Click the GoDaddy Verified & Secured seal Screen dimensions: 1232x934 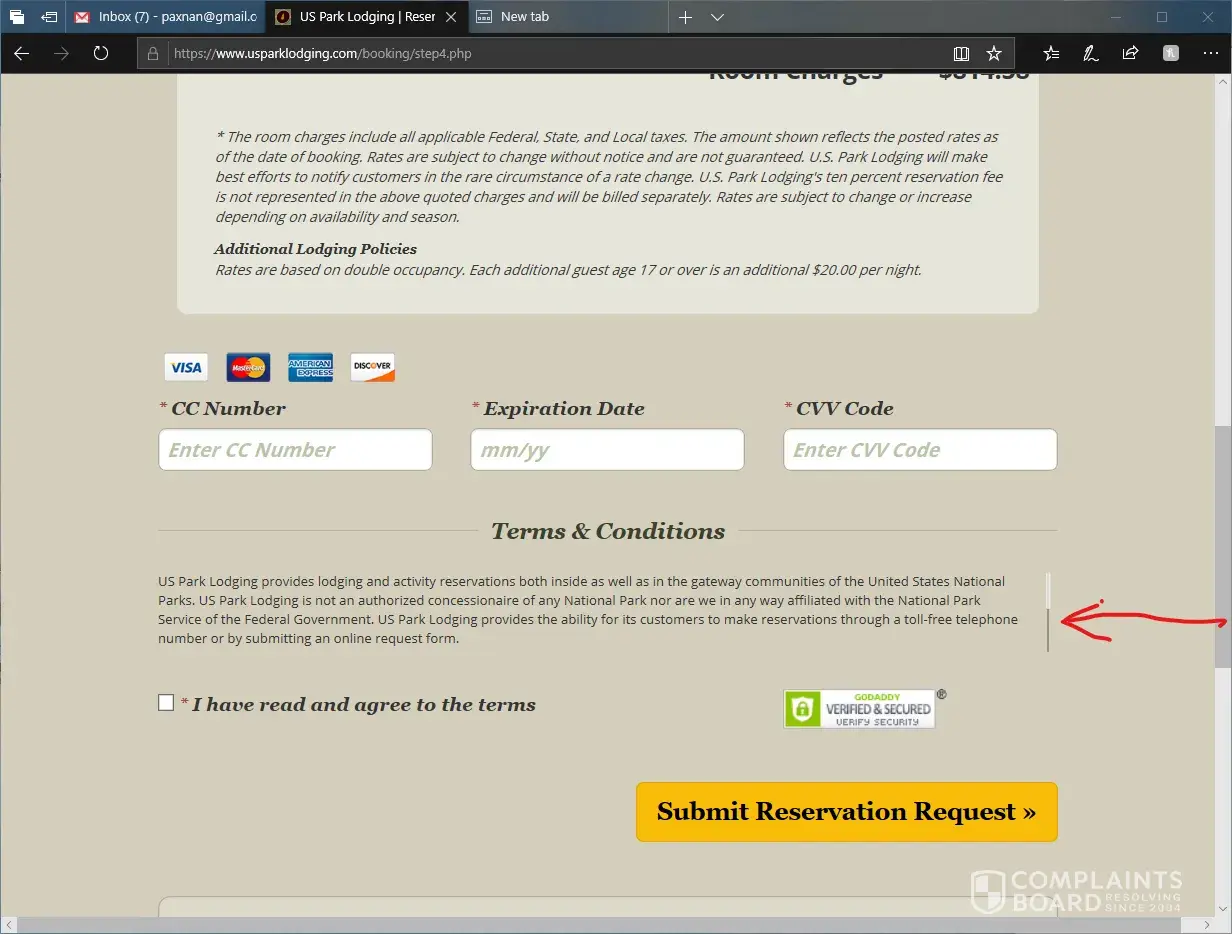pyautogui.click(x=860, y=708)
